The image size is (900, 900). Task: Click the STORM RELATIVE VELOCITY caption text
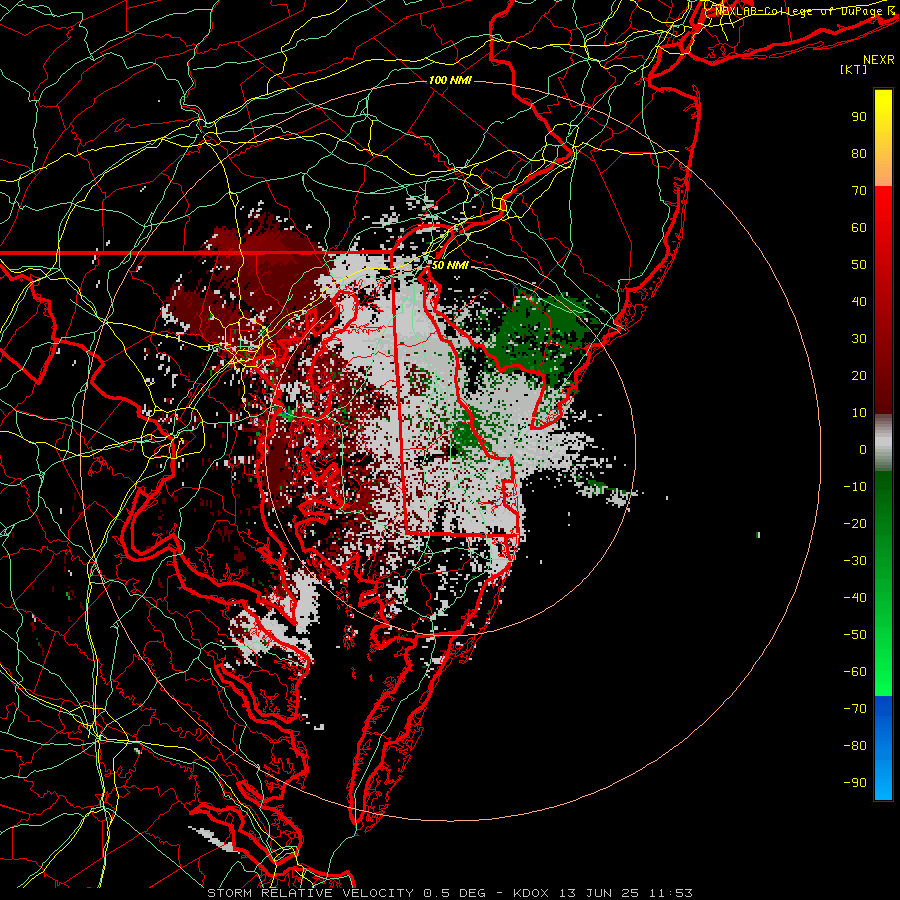[x=310, y=893]
